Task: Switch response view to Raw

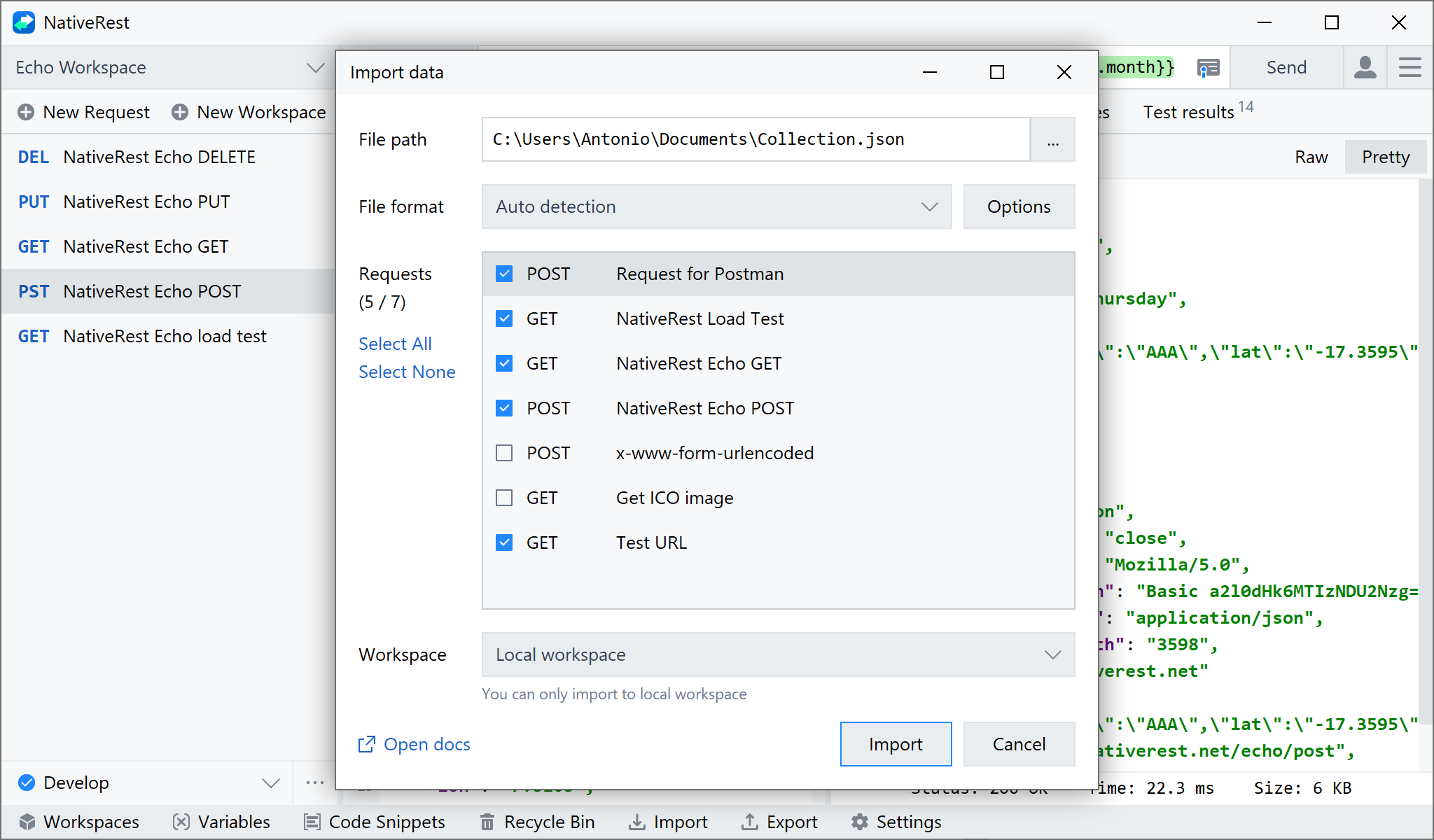Action: click(1311, 157)
